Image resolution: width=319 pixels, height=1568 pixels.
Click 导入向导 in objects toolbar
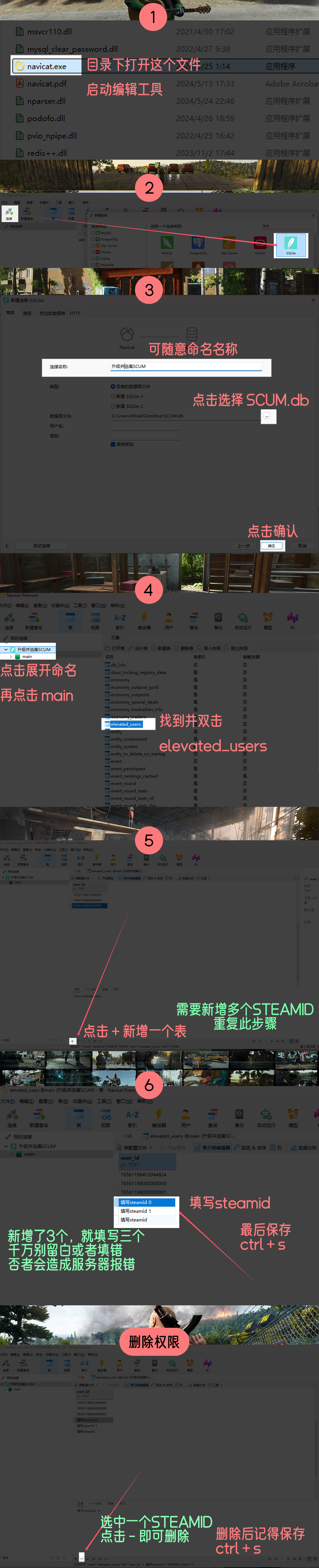[209, 648]
